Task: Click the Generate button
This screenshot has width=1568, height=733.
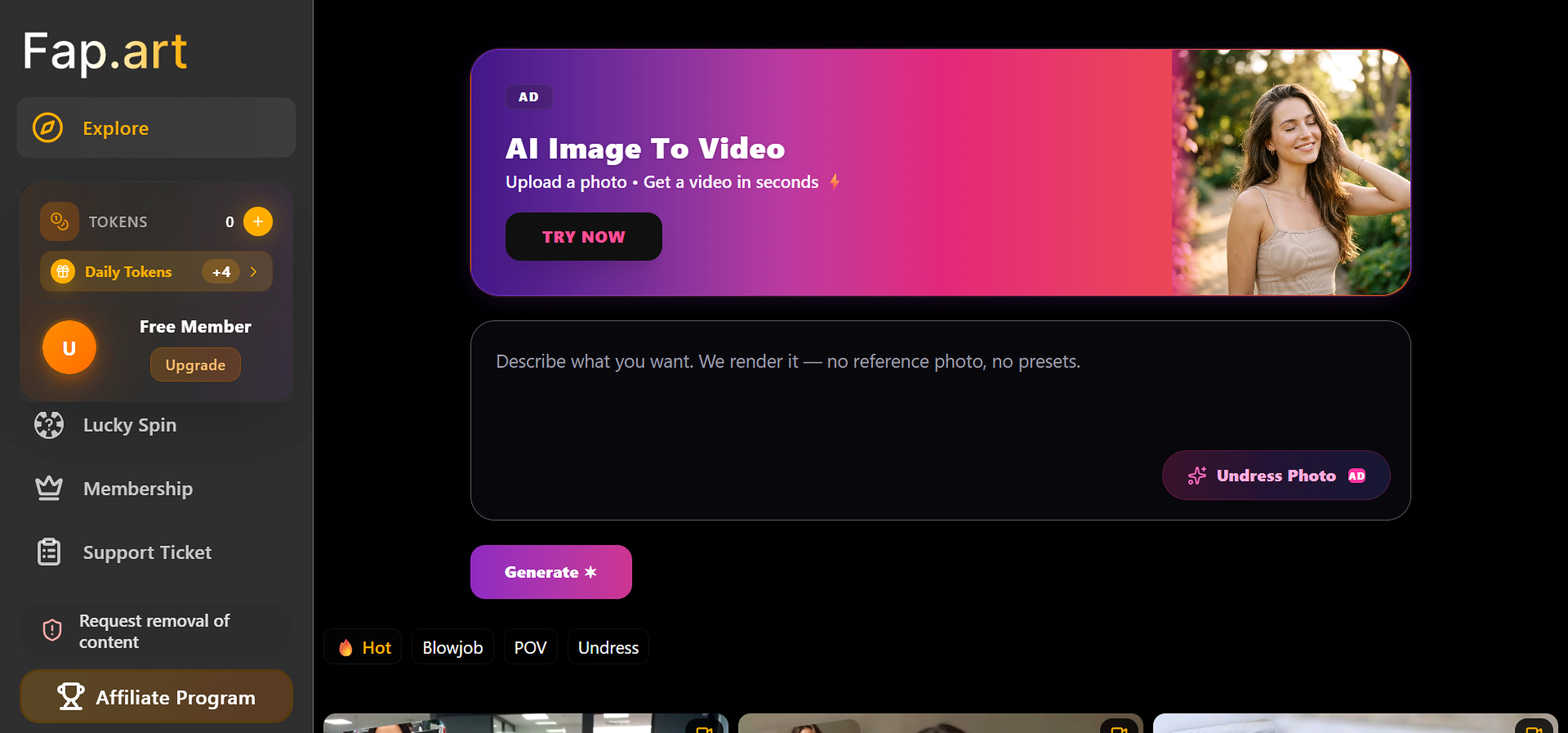Action: coord(551,572)
